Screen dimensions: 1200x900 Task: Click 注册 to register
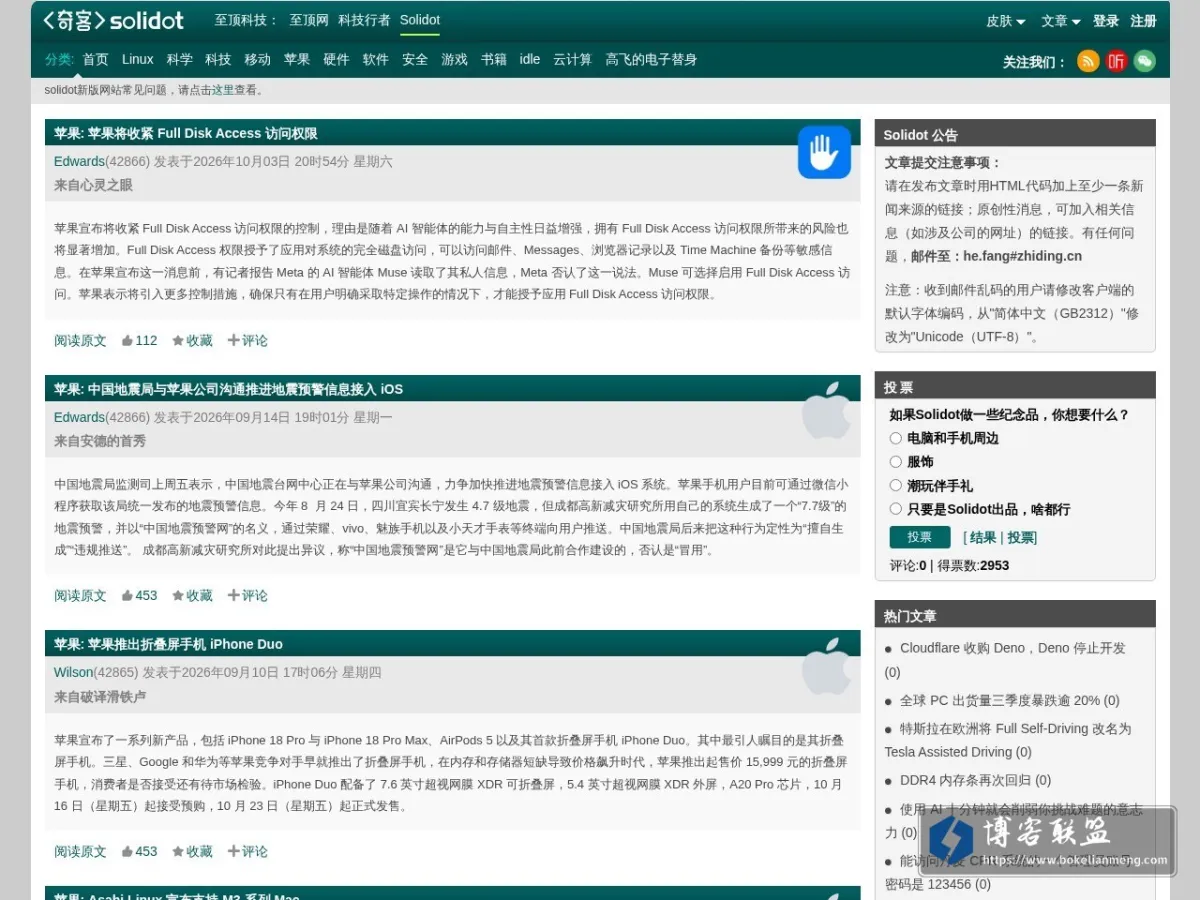coord(1144,21)
